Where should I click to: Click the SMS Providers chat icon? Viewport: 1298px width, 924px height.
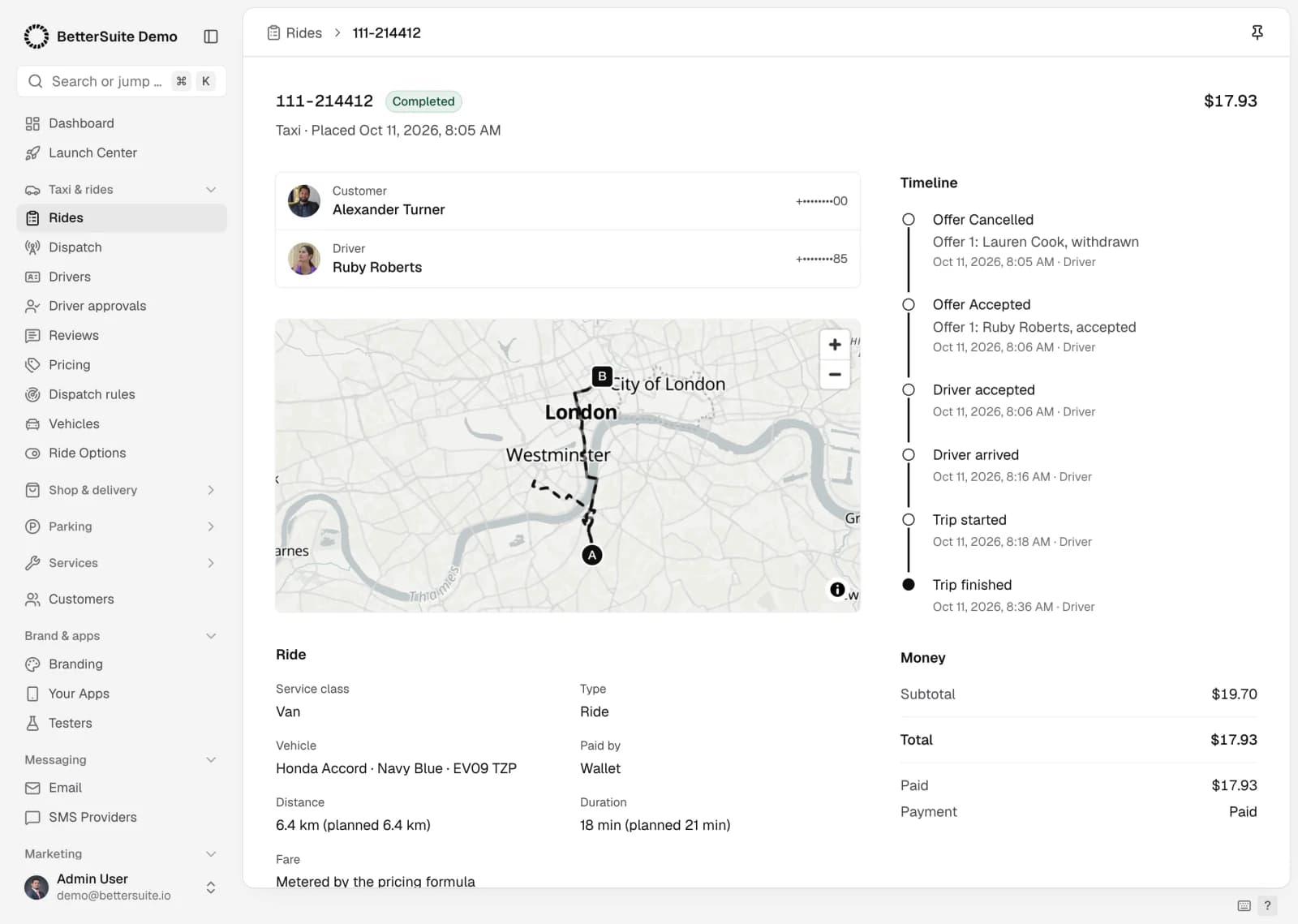tap(32, 817)
